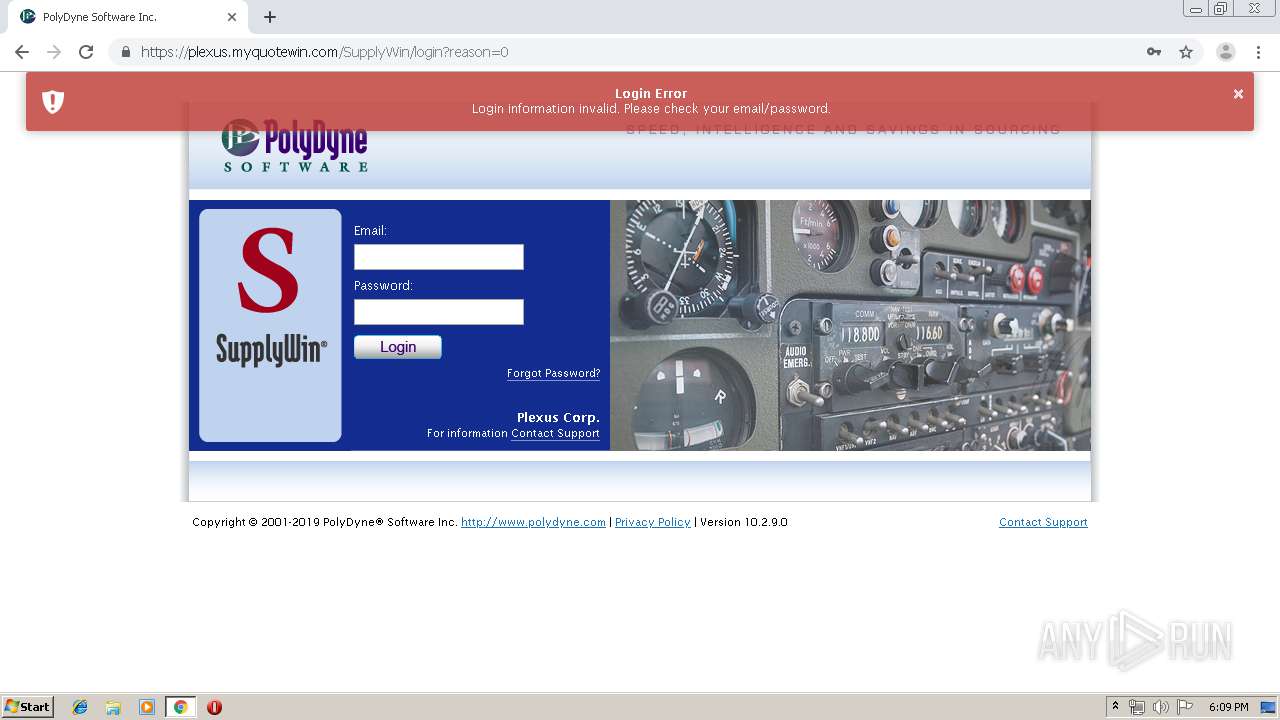Open the Privacy Policy link
The image size is (1280, 720).
coord(652,522)
